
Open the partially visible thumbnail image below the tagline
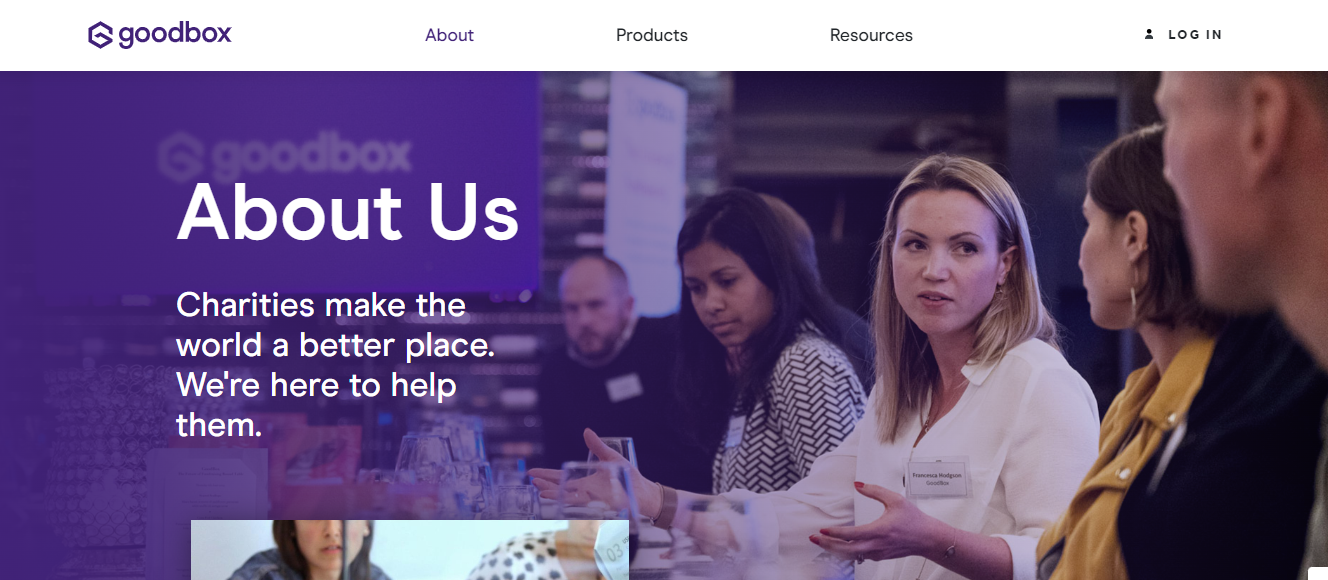410,550
